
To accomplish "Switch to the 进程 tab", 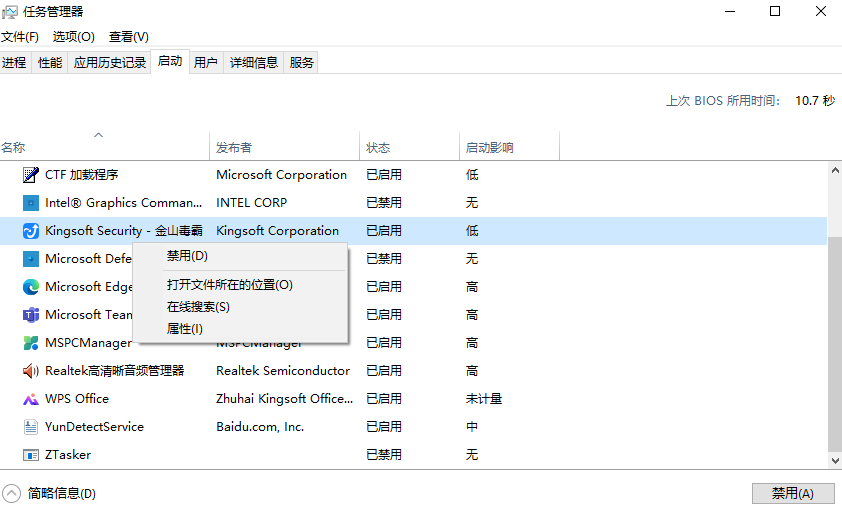I will 14,62.
